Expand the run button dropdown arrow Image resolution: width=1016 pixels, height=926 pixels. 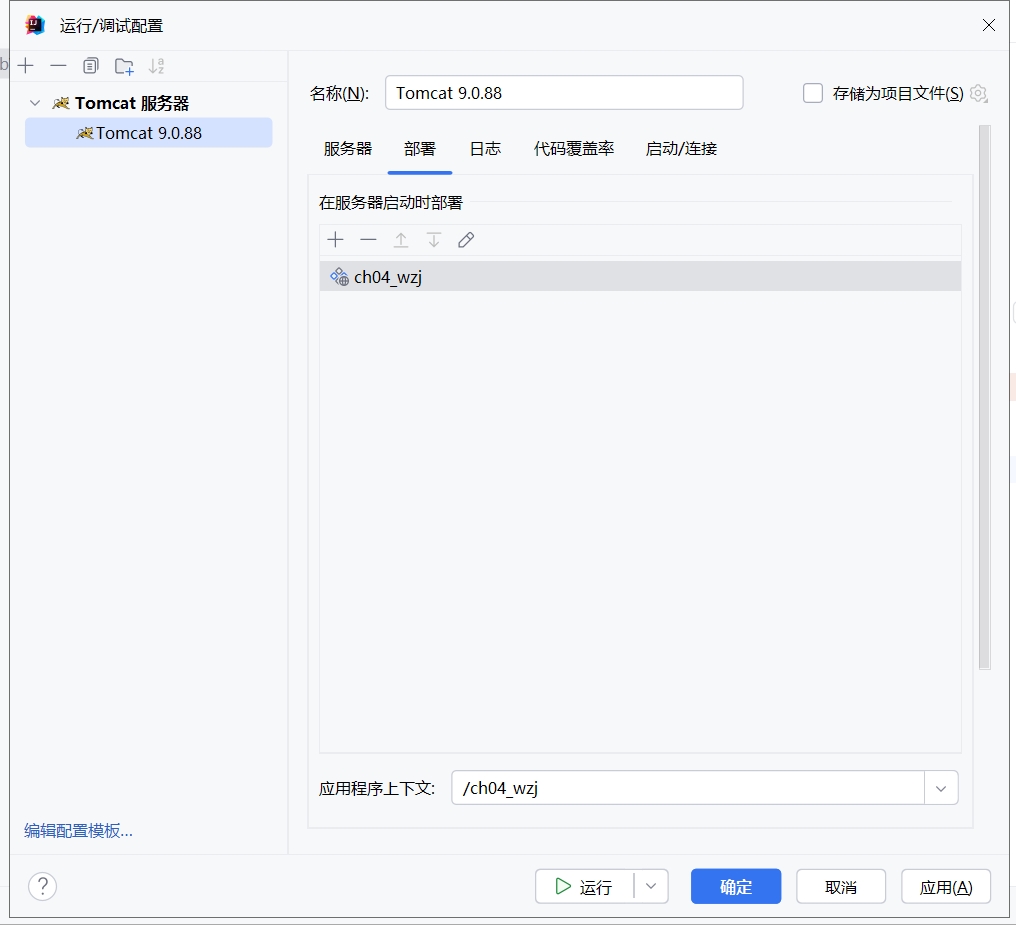click(651, 886)
